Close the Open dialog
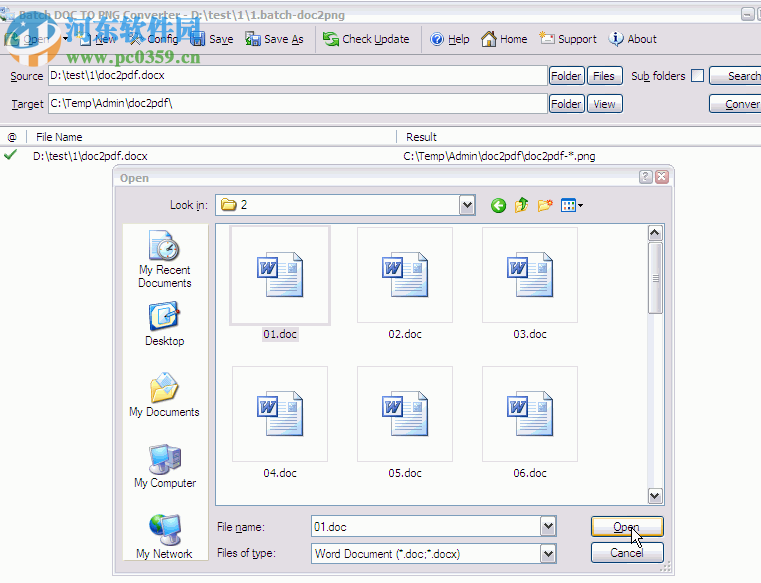761x583 pixels. coord(662,177)
